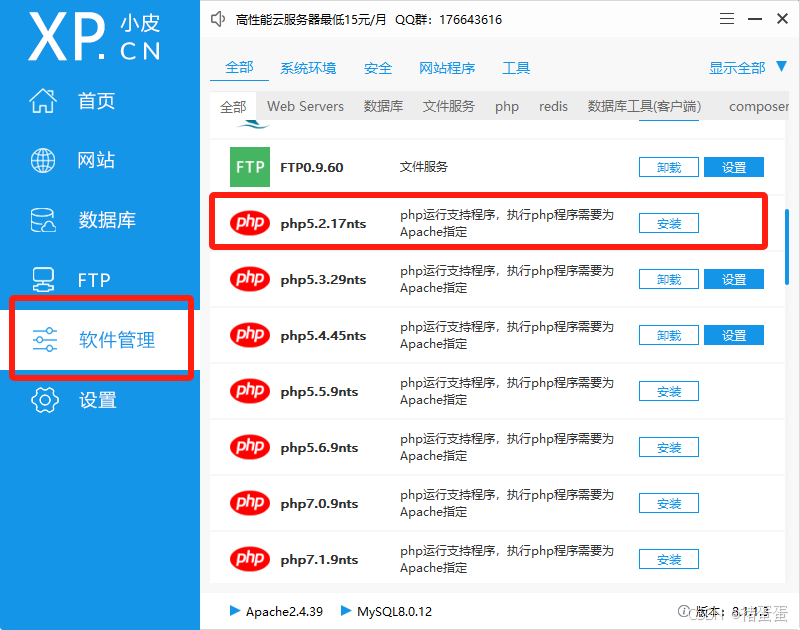The image size is (800, 630).
Task: Install php5.5.9nts with 安装
Action: (x=668, y=392)
